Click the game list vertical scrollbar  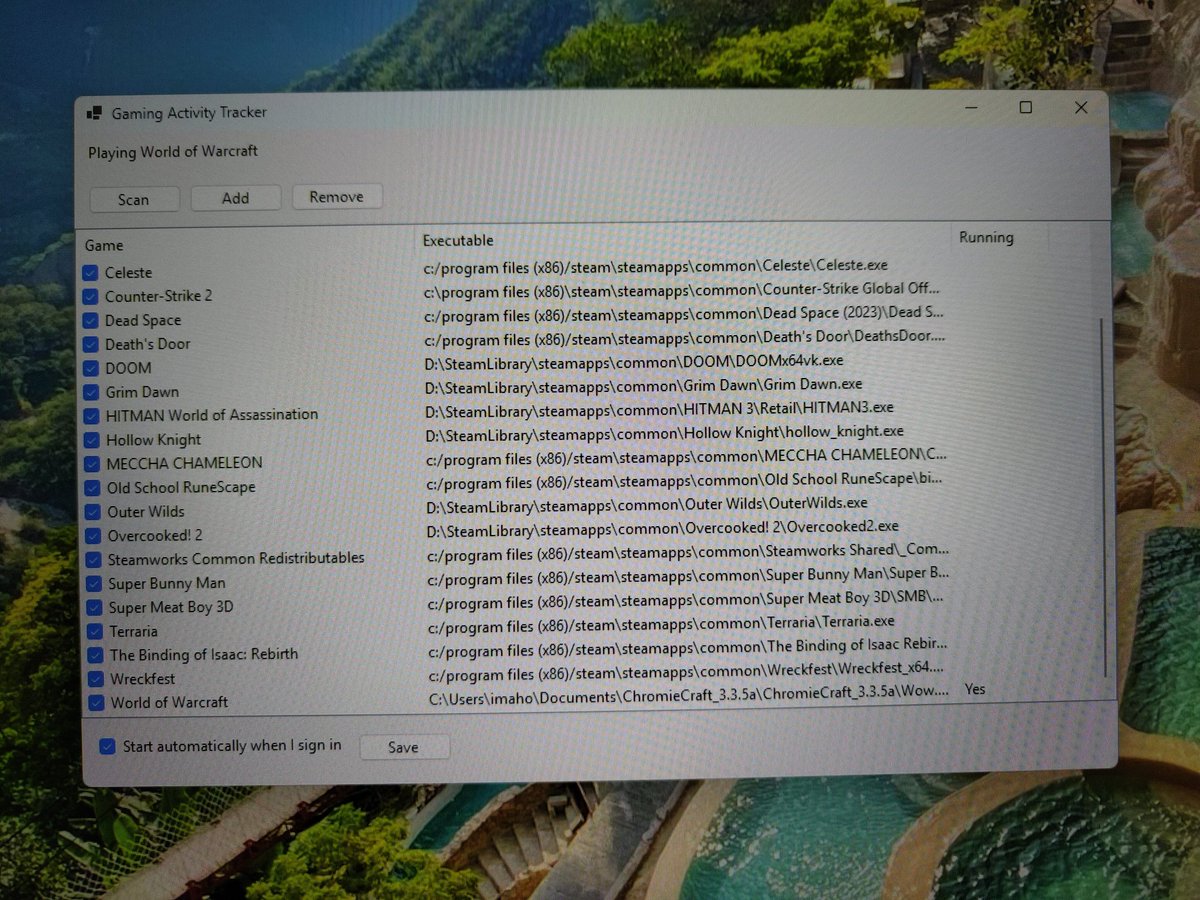click(1105, 497)
